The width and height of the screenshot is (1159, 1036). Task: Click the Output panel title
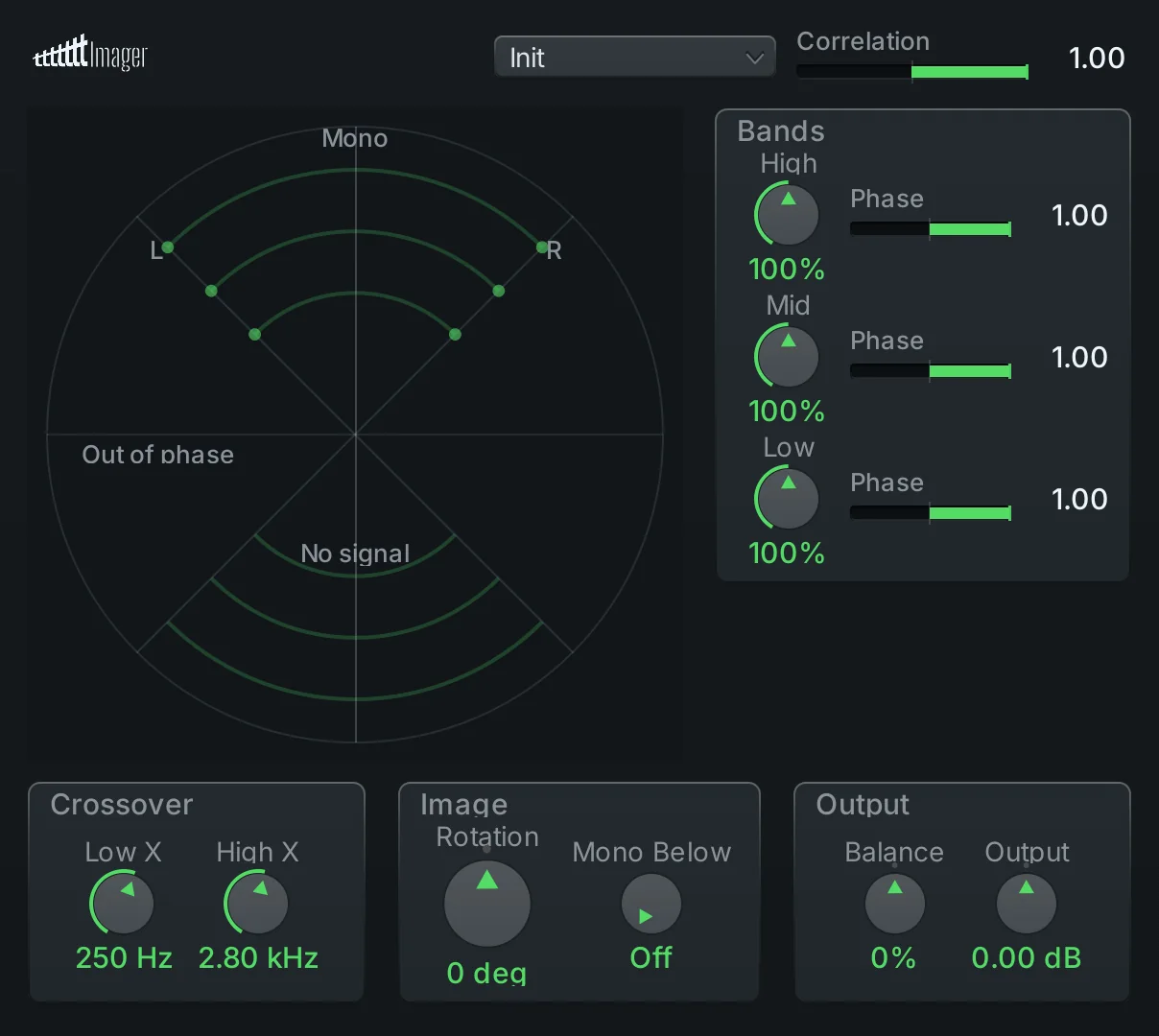pos(863,804)
